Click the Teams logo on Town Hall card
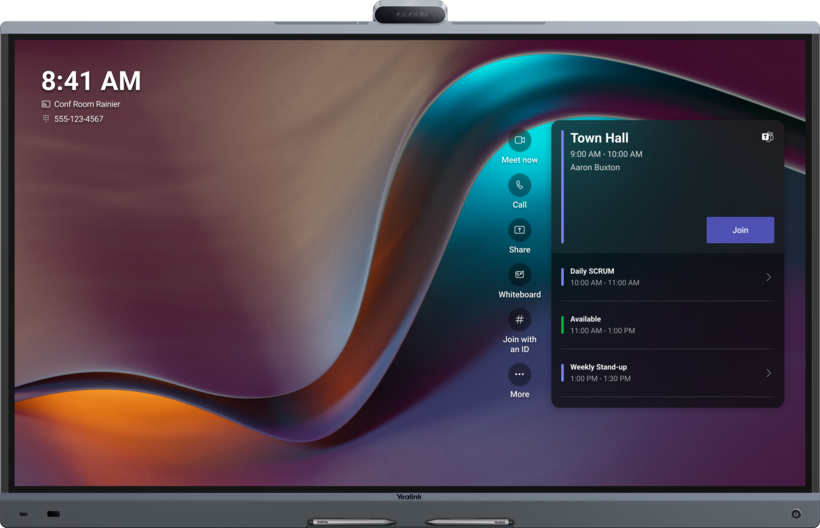 point(767,137)
